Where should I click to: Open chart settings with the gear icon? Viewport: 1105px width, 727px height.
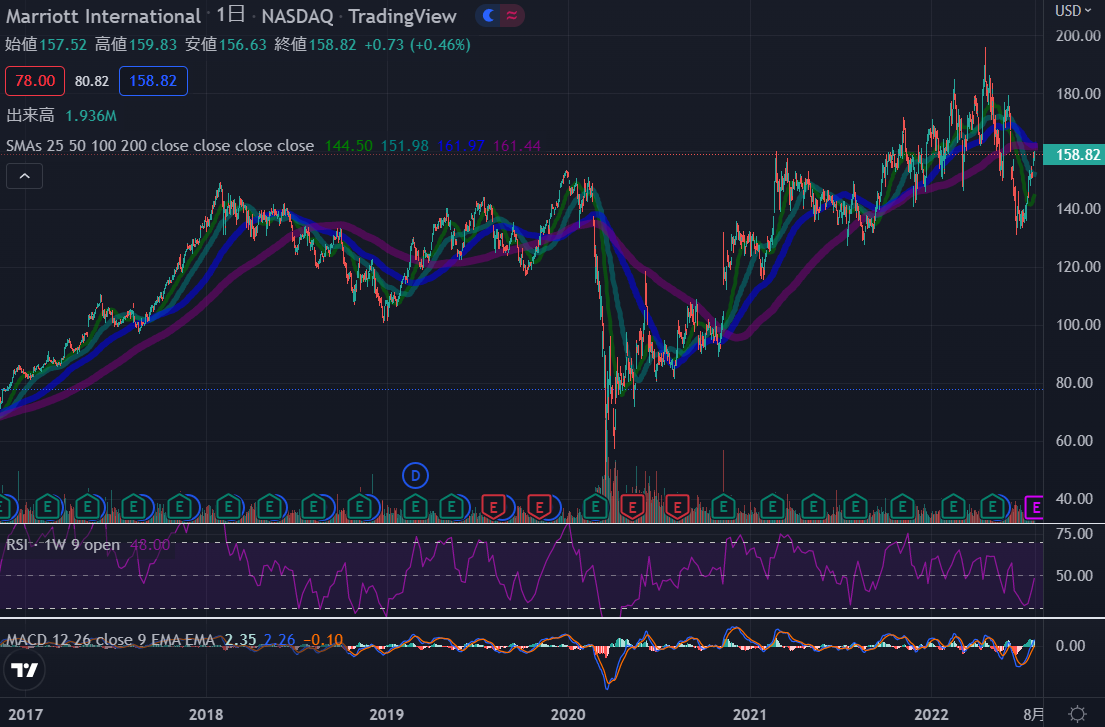click(x=1077, y=714)
